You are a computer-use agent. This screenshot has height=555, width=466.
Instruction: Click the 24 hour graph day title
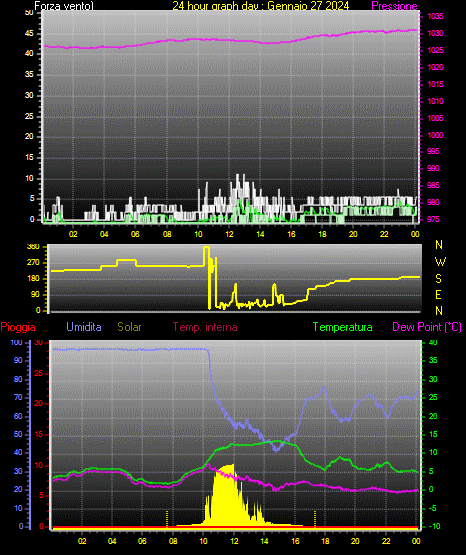pos(261,6)
